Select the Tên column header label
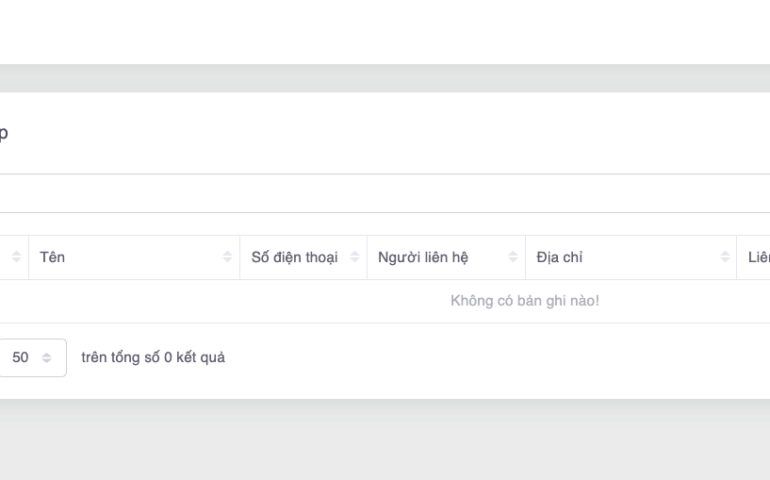Image resolution: width=770 pixels, height=480 pixels. pos(52,258)
